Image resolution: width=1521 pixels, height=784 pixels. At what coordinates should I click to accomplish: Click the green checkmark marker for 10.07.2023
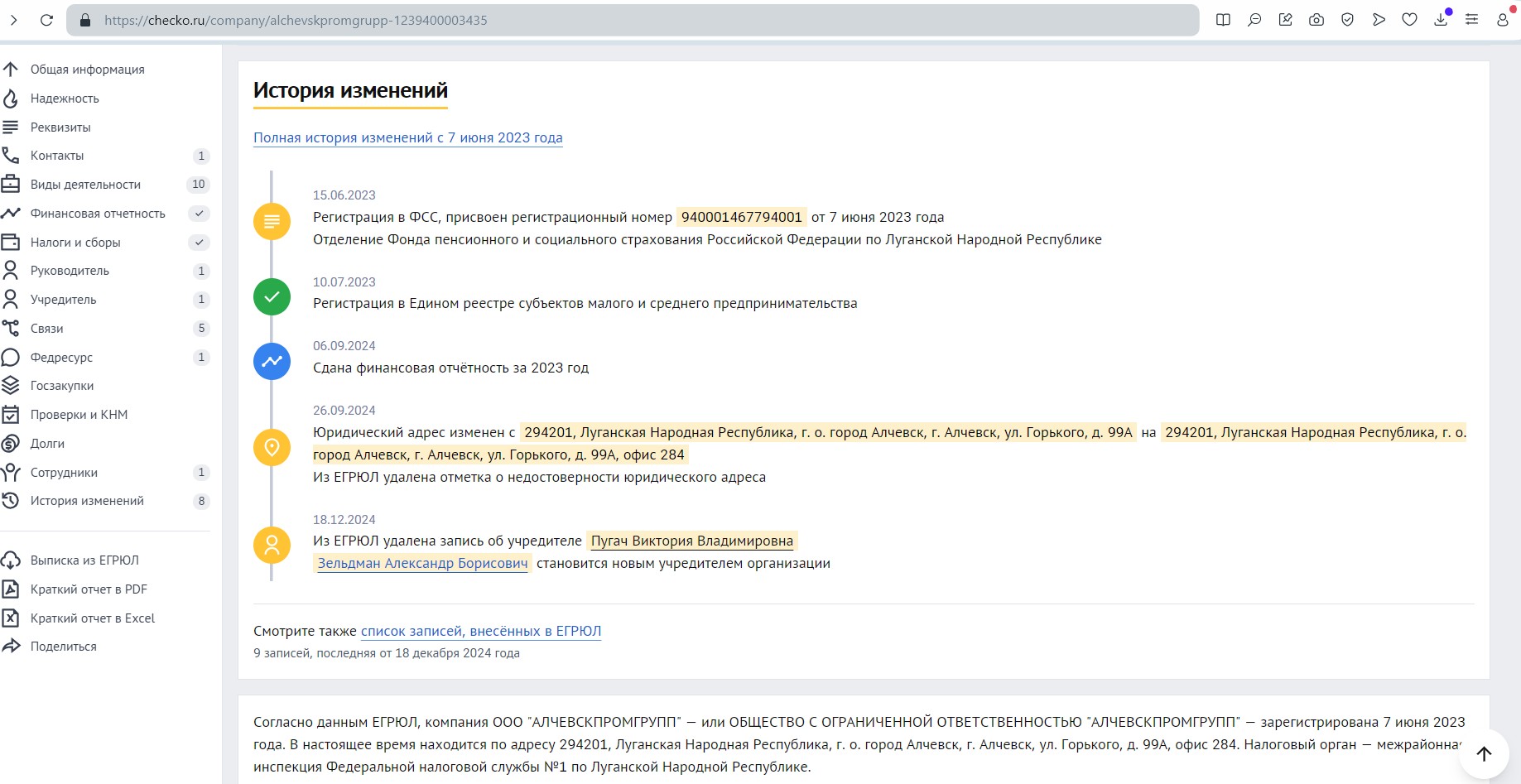(x=272, y=296)
